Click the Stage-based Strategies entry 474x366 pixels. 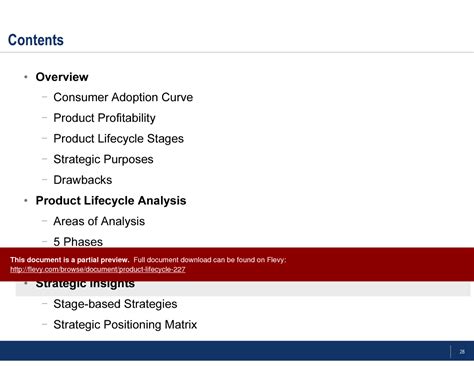click(115, 304)
